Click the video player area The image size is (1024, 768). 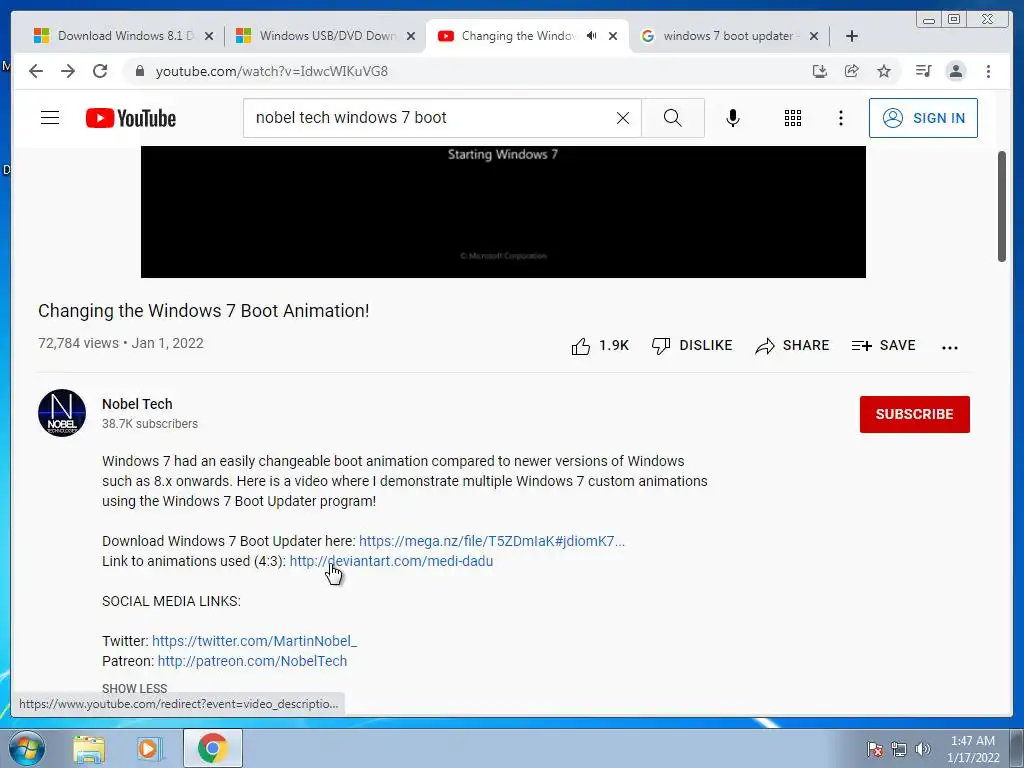[503, 212]
